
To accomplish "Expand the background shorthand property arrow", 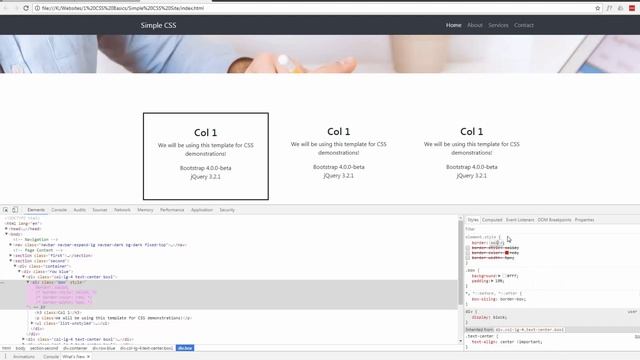I will click(x=499, y=276).
